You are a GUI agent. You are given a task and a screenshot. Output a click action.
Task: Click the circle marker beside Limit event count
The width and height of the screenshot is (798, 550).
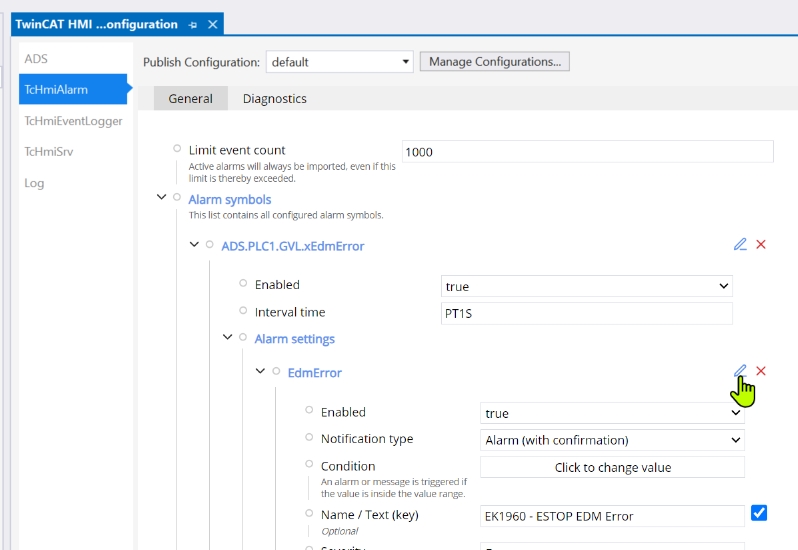(x=177, y=149)
